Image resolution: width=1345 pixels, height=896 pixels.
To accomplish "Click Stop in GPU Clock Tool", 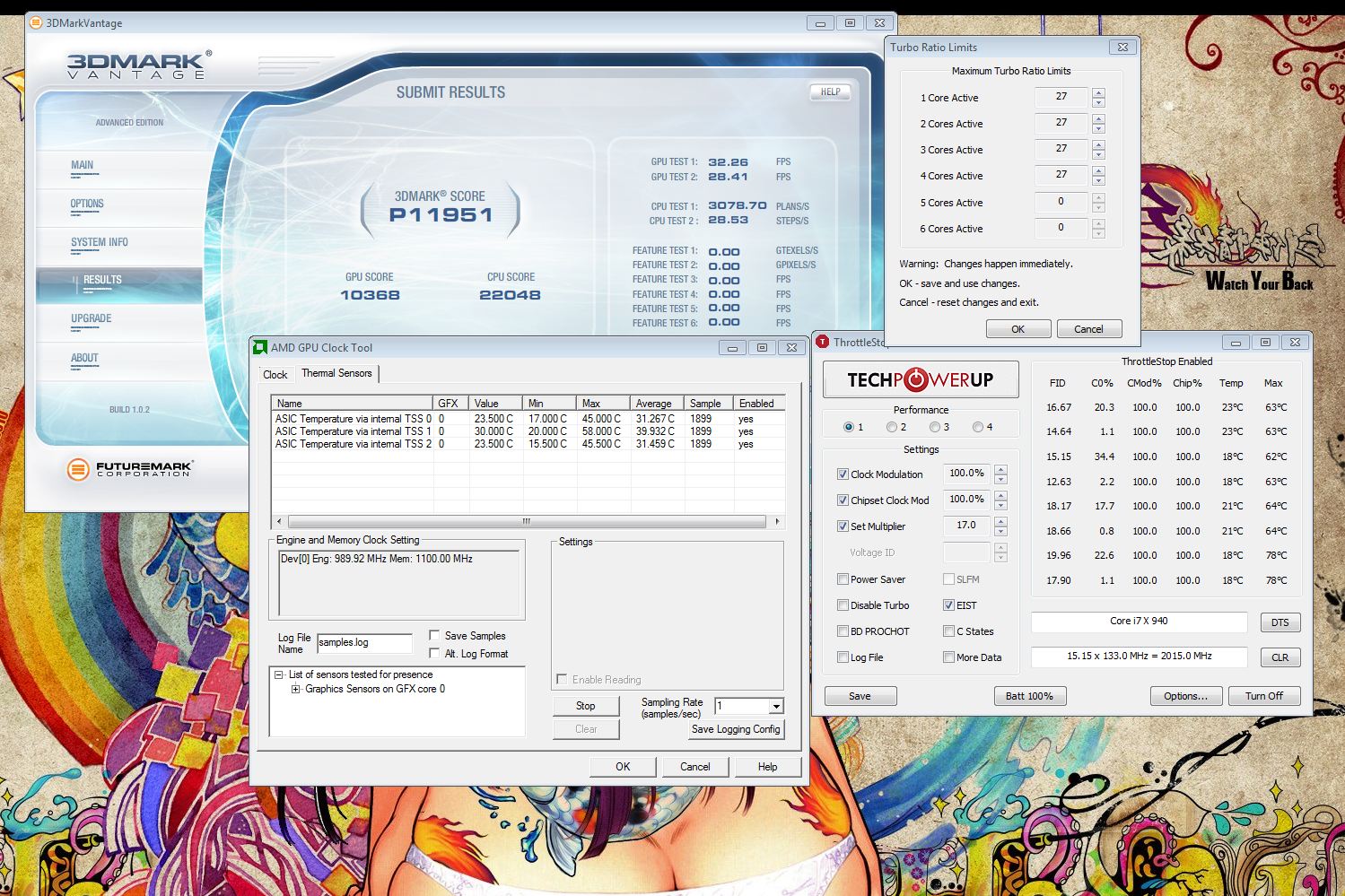I will [x=585, y=706].
